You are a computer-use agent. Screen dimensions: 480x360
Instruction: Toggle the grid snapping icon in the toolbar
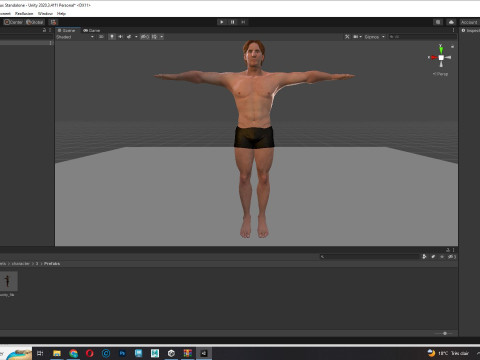point(53,22)
